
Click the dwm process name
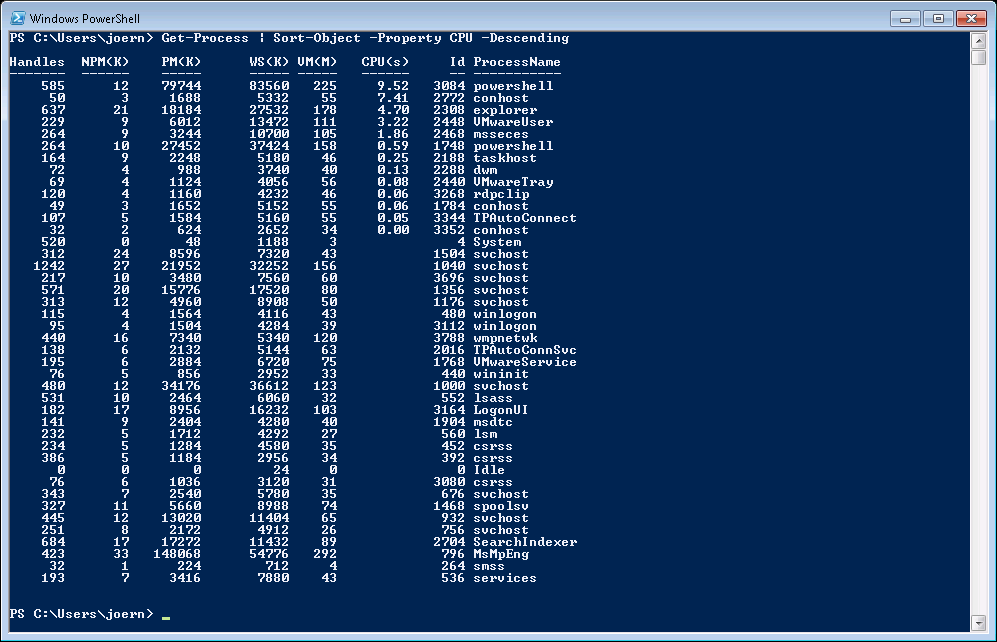coord(485,170)
